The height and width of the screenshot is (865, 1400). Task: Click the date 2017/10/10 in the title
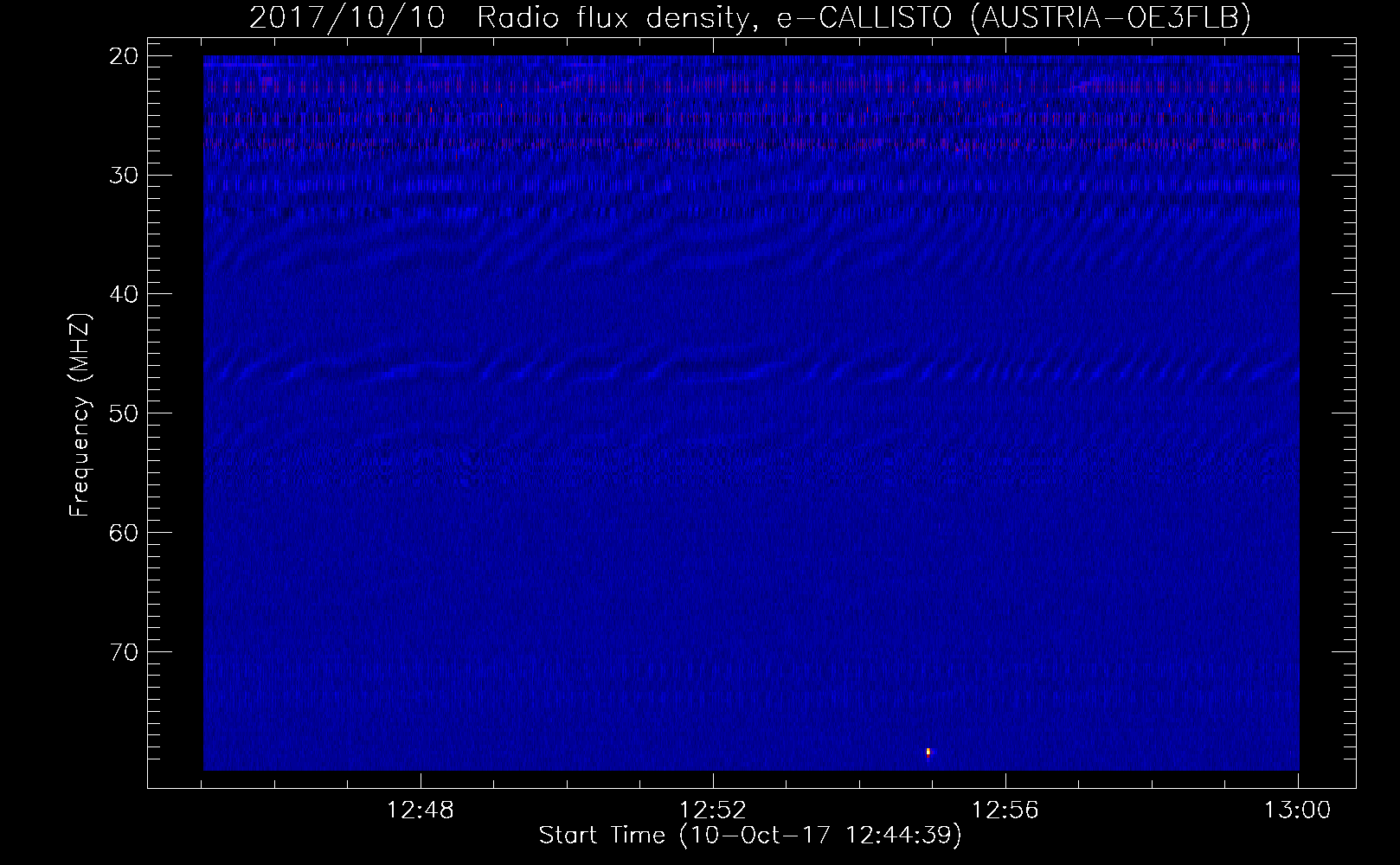point(347,17)
